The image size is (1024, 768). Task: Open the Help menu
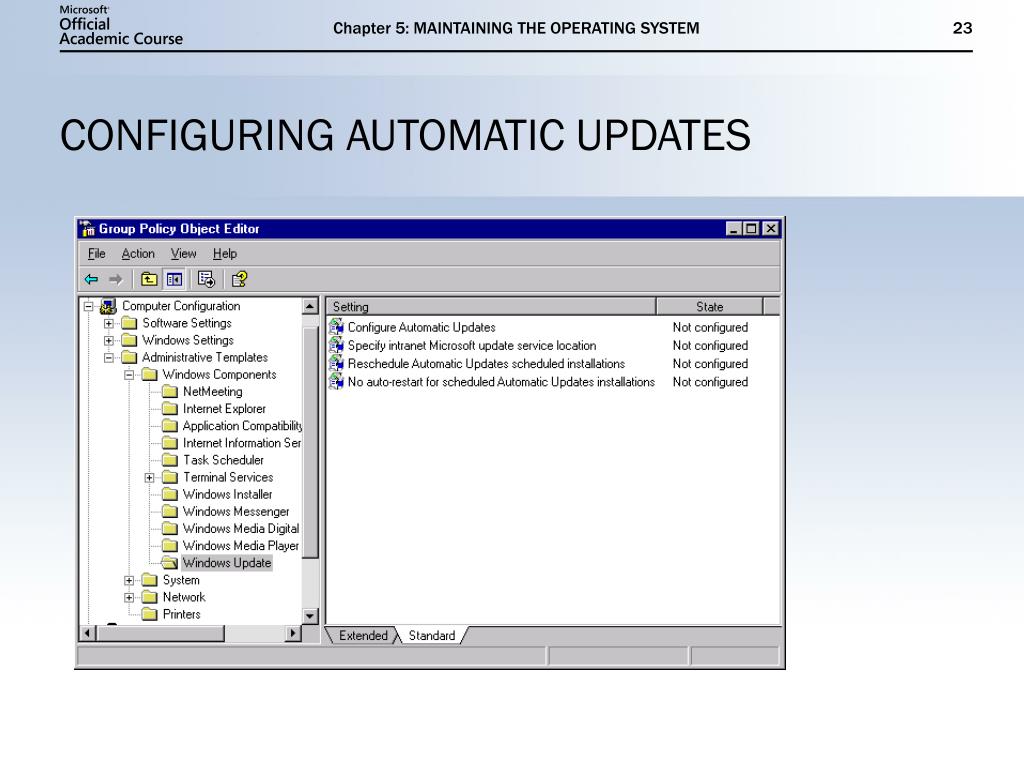point(225,253)
